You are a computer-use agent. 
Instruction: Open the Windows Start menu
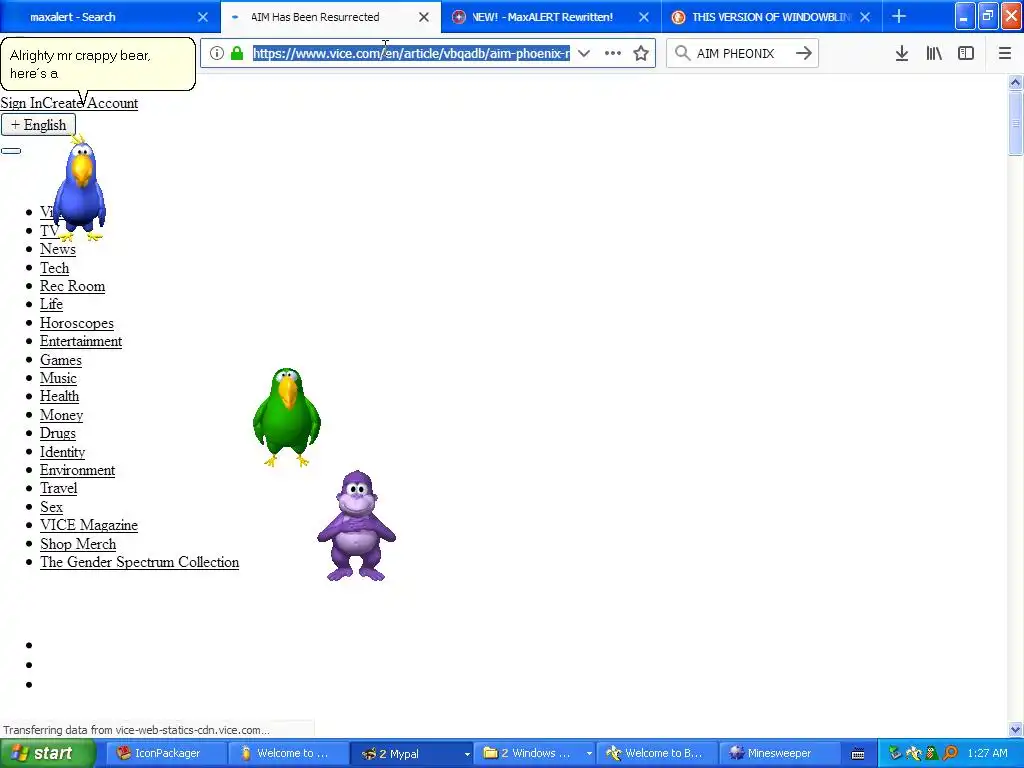coord(47,753)
